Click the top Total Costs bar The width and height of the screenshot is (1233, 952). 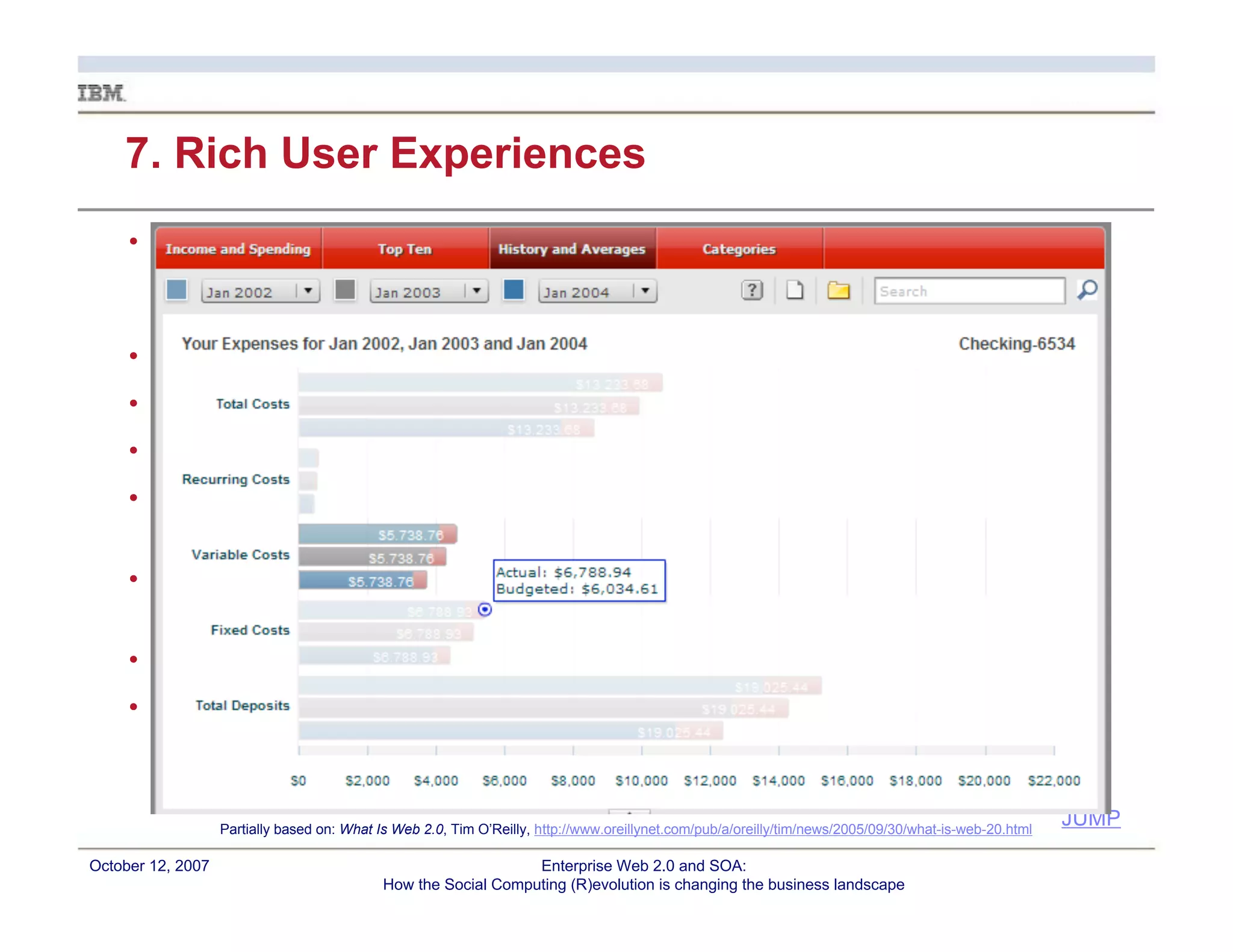click(x=480, y=383)
